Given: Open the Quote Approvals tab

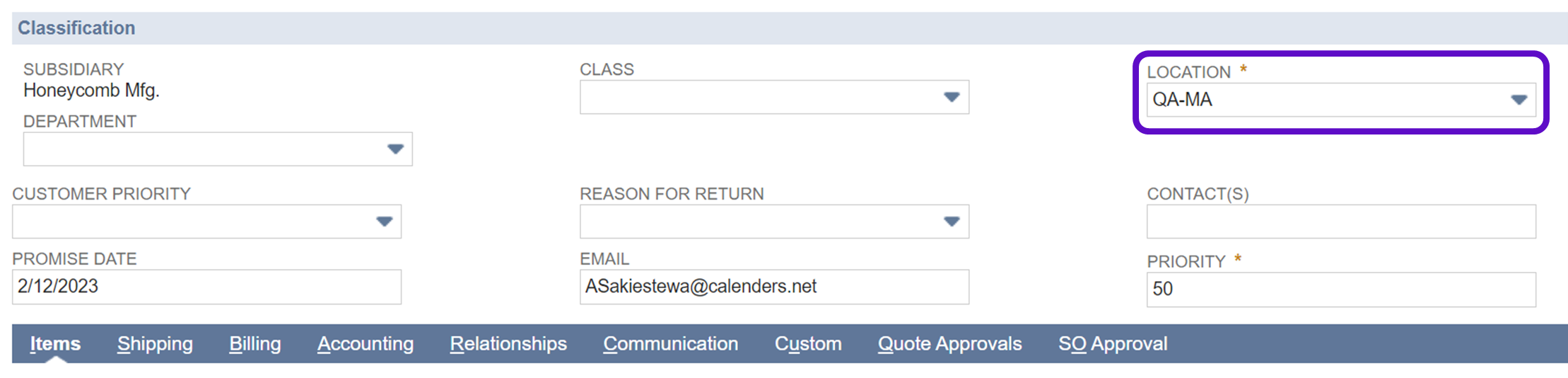Looking at the screenshot, I should pos(949,344).
